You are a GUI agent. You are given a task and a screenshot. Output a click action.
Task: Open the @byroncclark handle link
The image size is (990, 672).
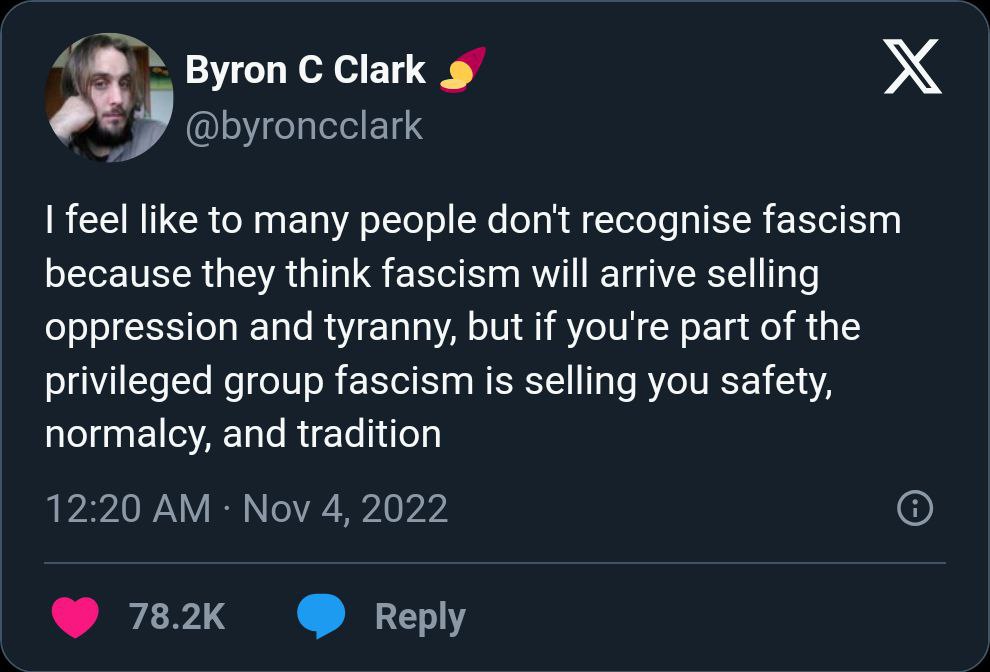(x=304, y=126)
